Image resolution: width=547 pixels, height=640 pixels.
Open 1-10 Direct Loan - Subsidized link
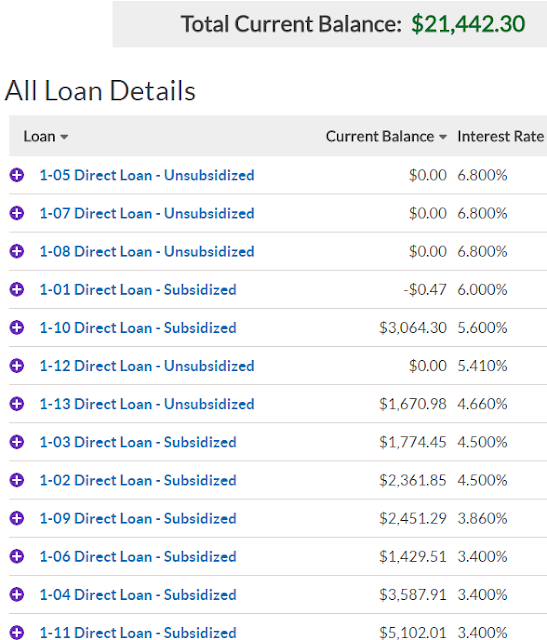pyautogui.click(x=138, y=327)
